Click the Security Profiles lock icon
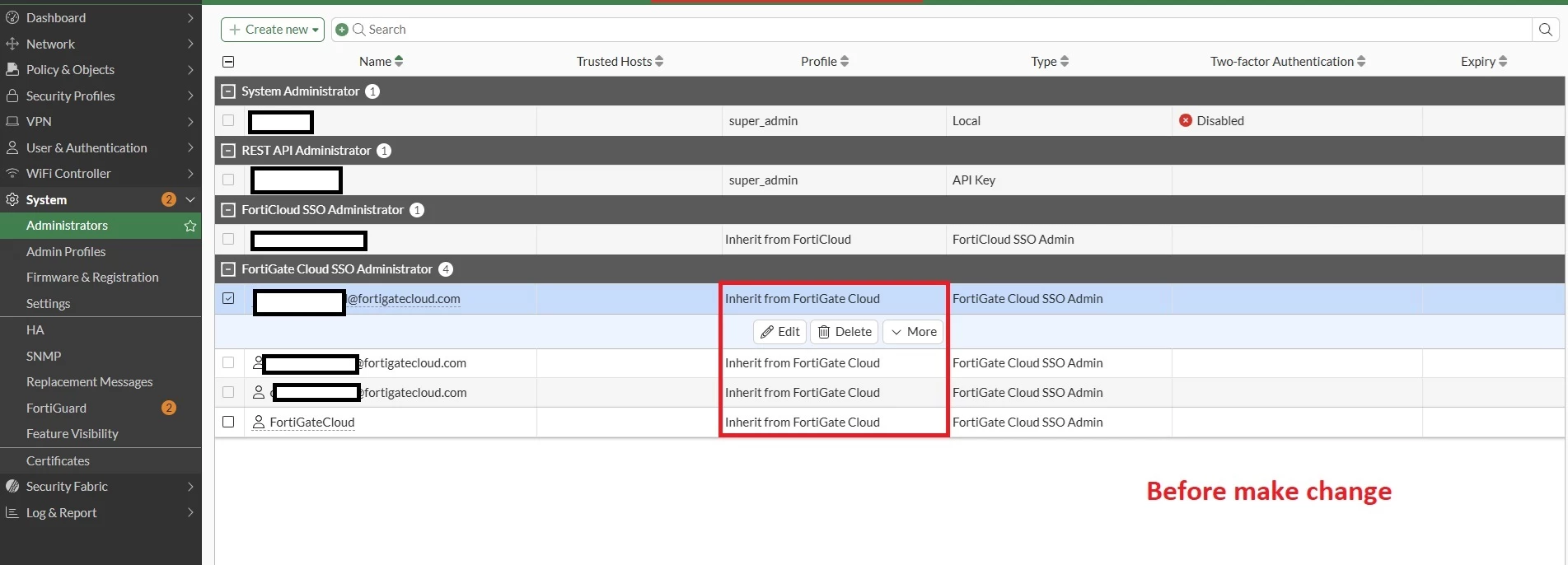The width and height of the screenshot is (1568, 565). pos(12,96)
